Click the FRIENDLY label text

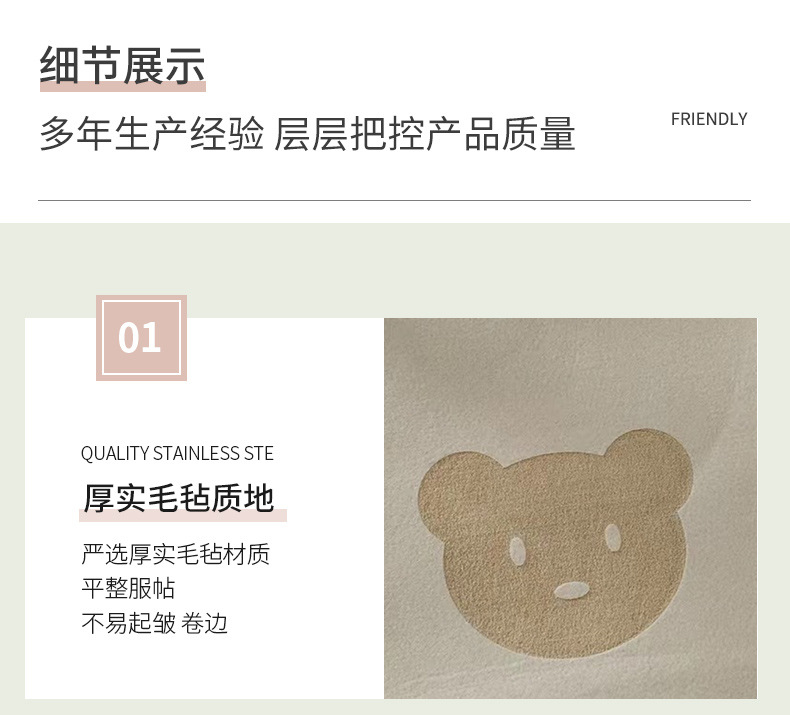(x=709, y=119)
